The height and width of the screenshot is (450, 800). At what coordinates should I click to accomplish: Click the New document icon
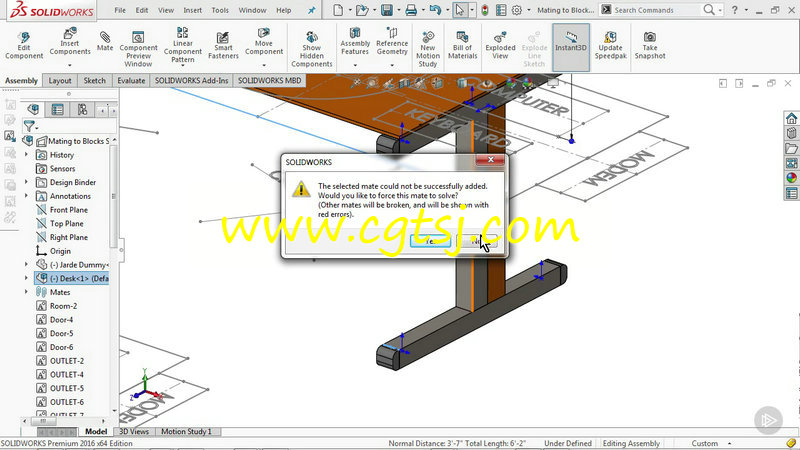click(x=338, y=10)
